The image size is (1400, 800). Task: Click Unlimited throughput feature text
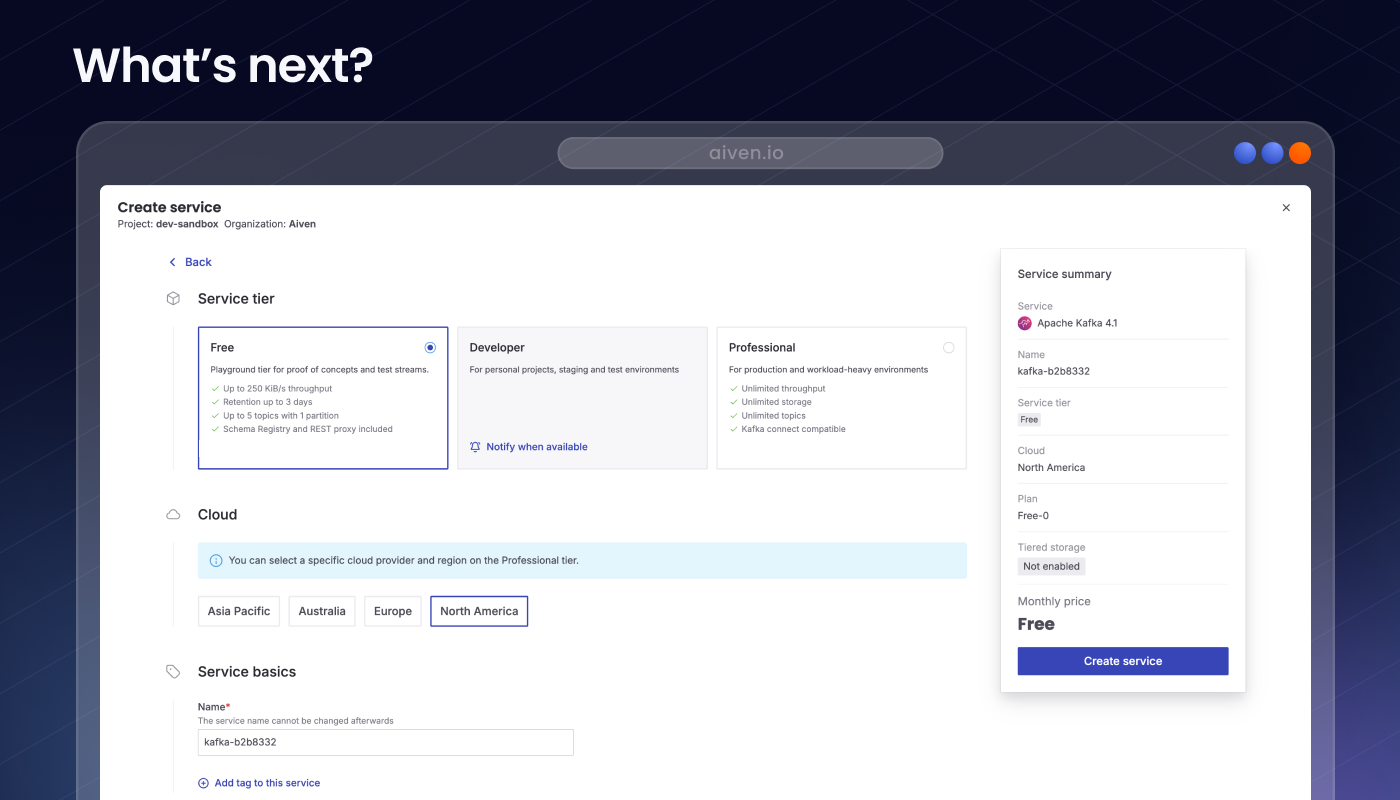click(783, 389)
